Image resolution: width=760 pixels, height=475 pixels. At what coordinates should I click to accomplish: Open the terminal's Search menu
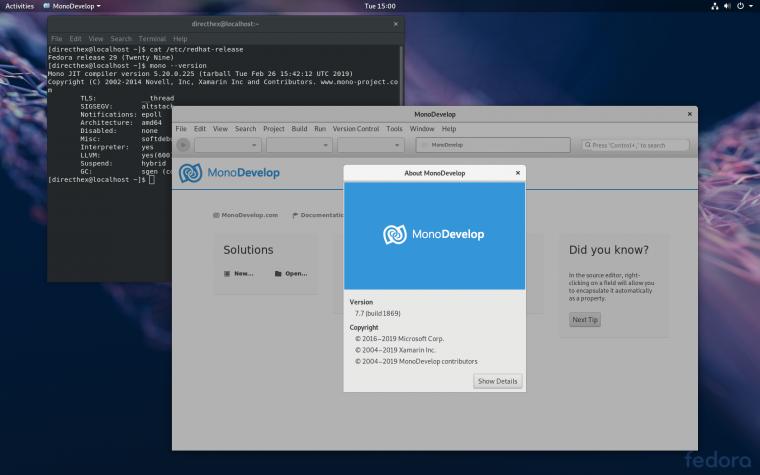[x=121, y=38]
